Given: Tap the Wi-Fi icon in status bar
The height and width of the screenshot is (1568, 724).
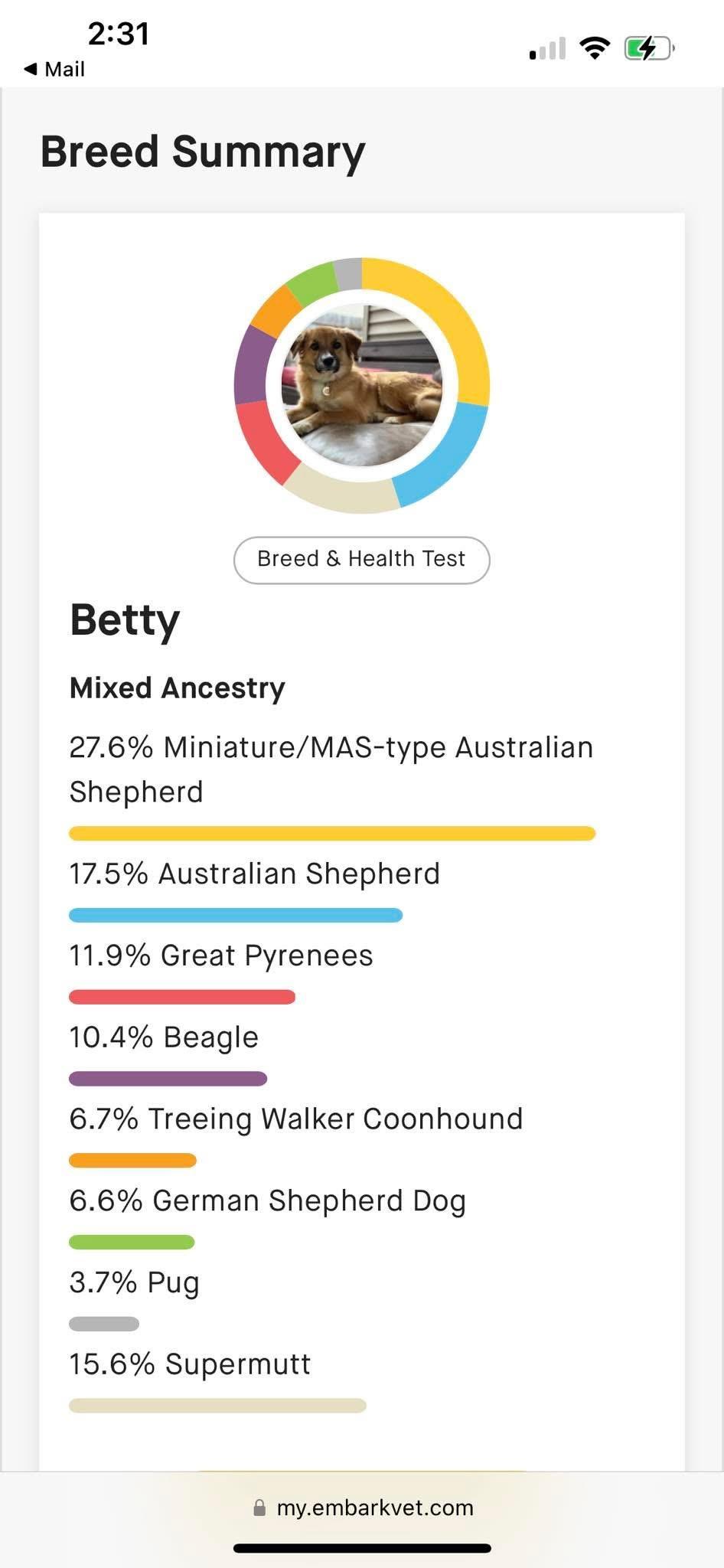Looking at the screenshot, I should (x=596, y=48).
